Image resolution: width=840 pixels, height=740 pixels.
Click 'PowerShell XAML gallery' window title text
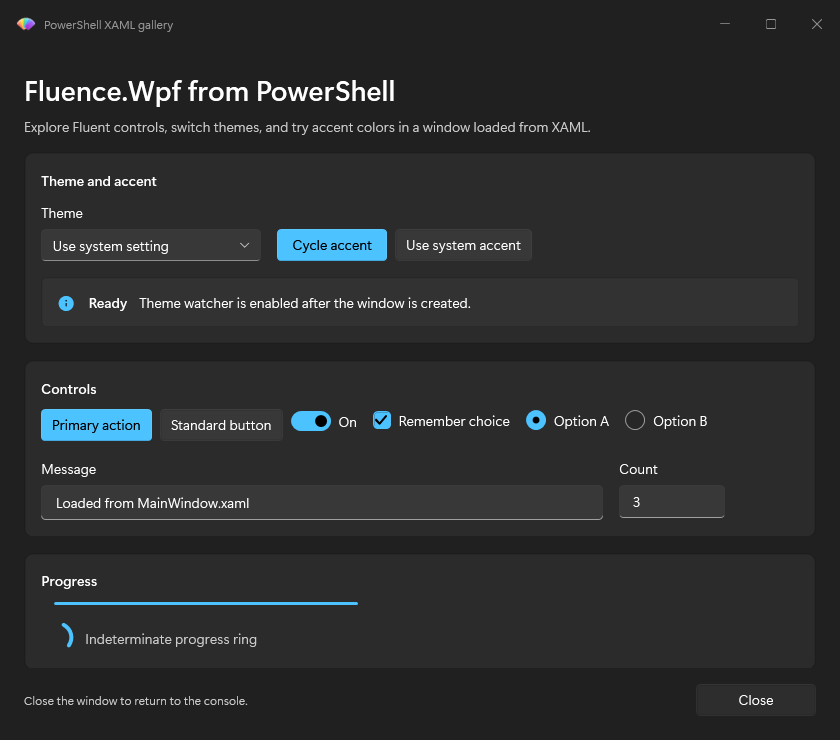click(x=108, y=25)
